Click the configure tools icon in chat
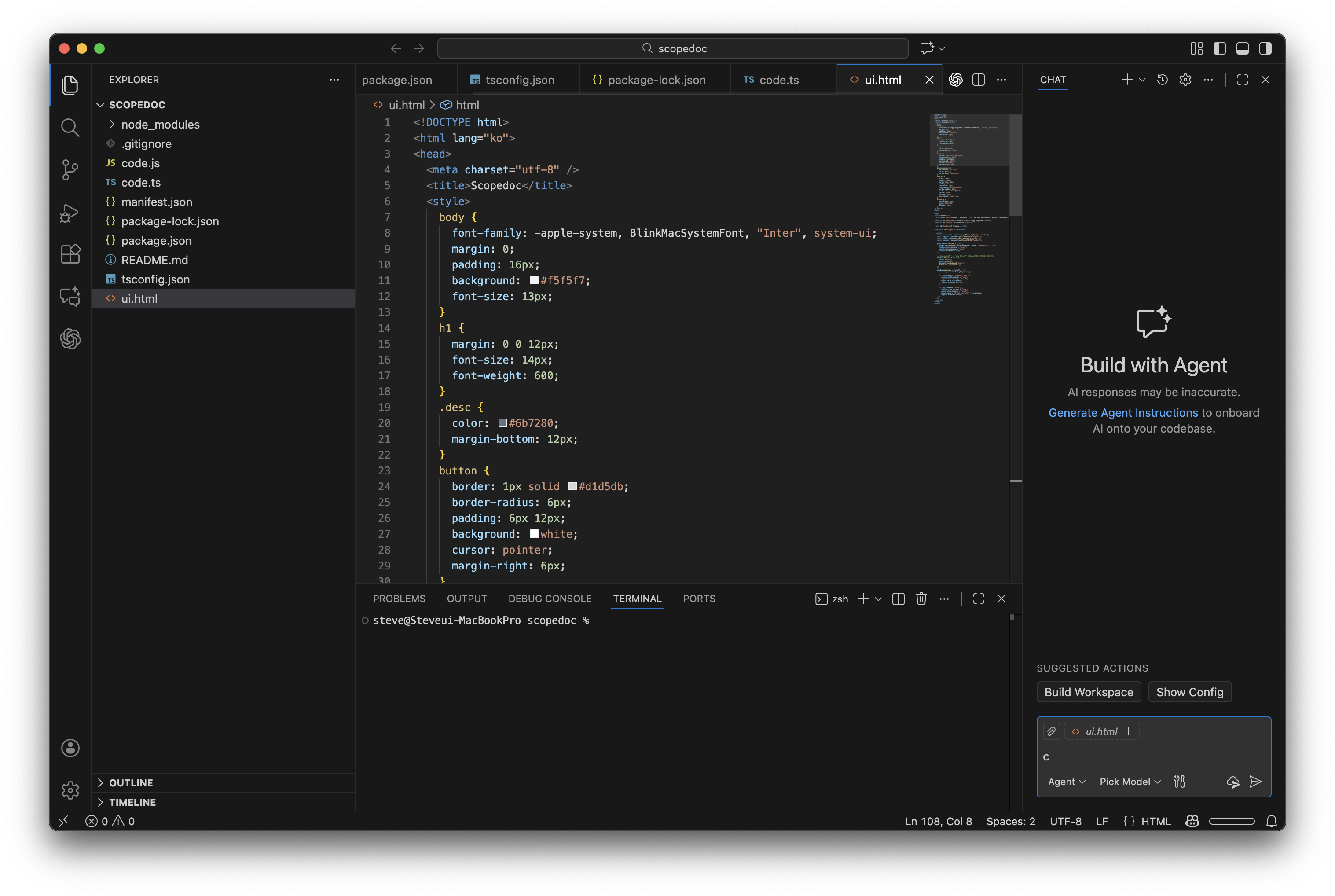 point(1179,781)
